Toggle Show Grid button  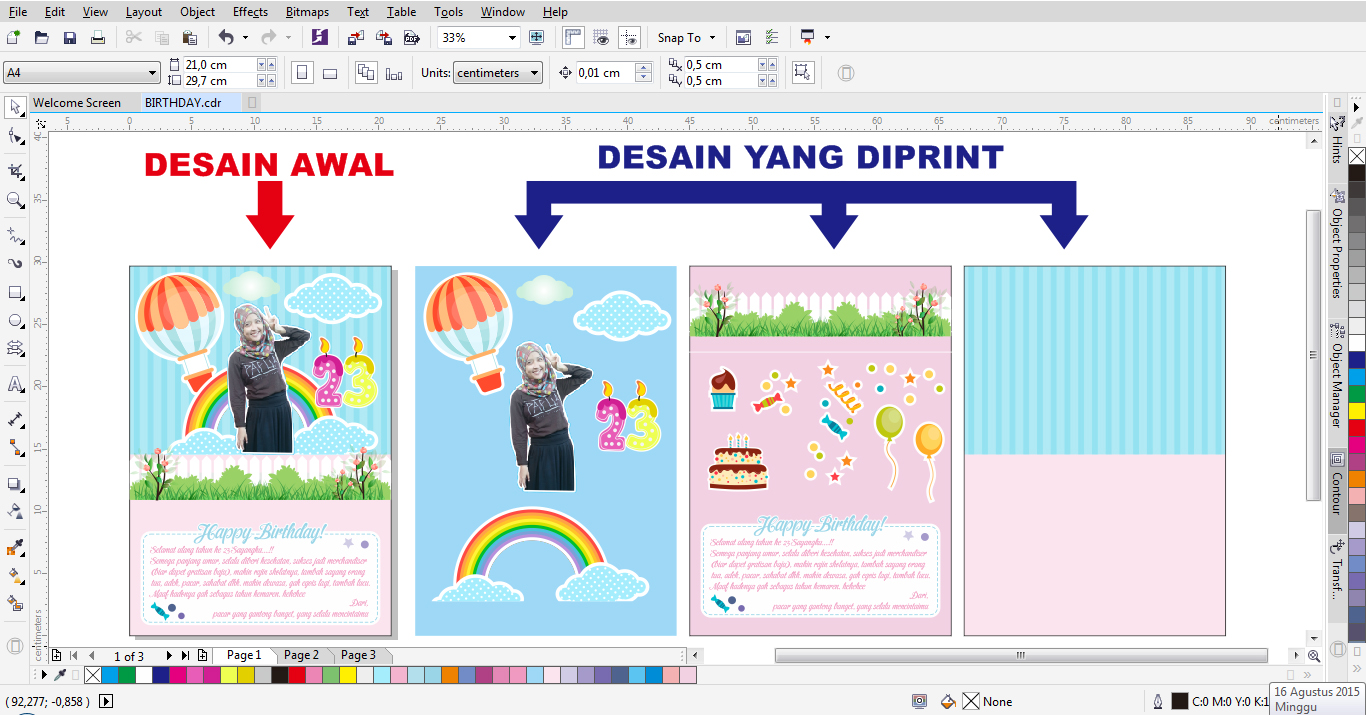[601, 38]
